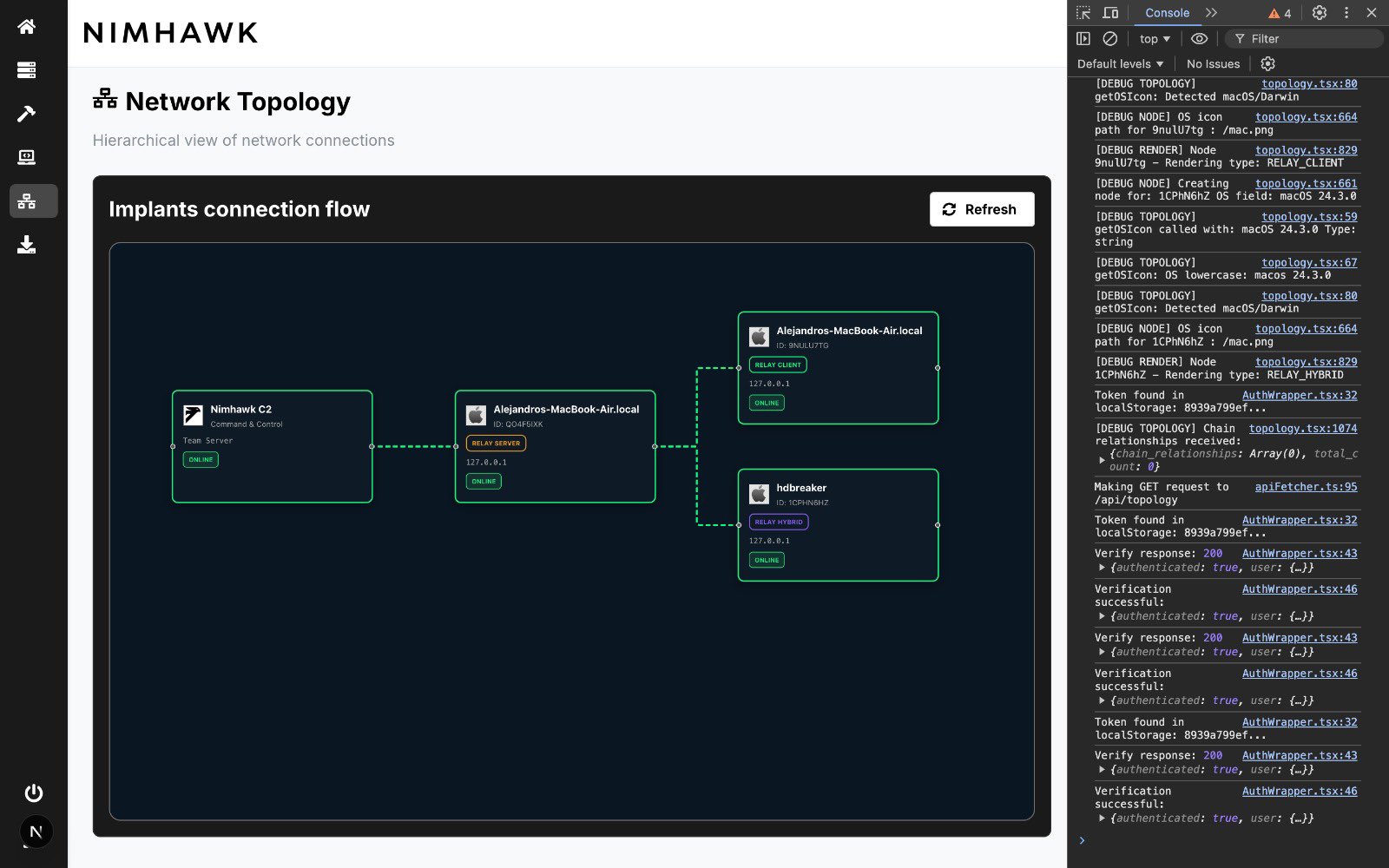Viewport: 1389px width, 868px height.
Task: Open the hammer builder sidebar icon
Action: click(x=27, y=114)
